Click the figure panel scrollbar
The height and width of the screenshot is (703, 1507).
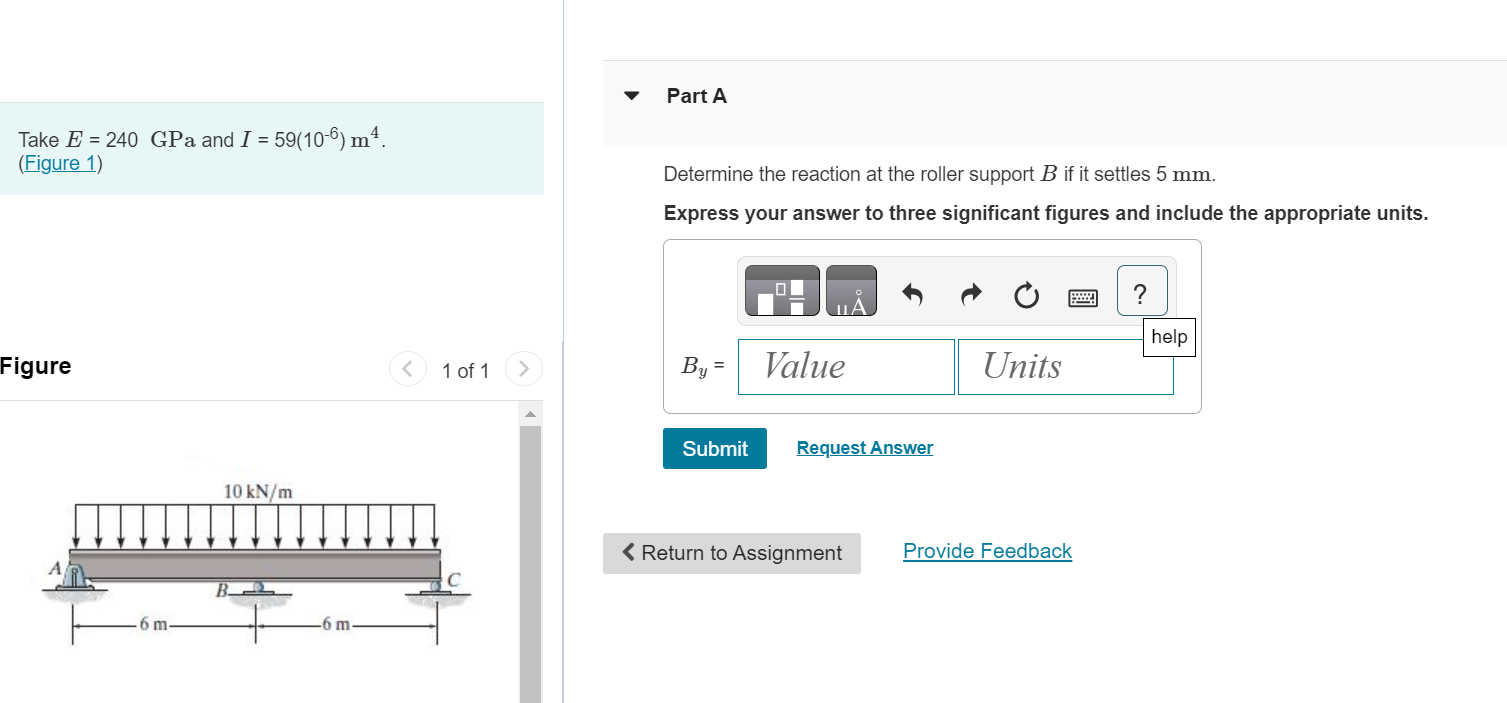coord(529,550)
